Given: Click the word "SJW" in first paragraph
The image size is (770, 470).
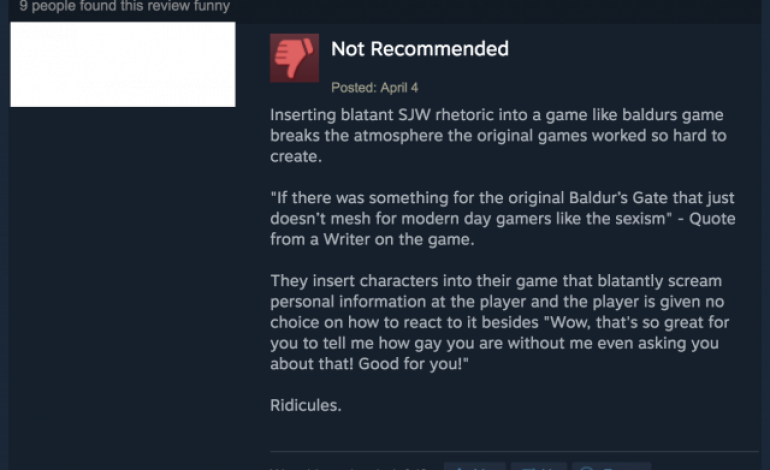Looking at the screenshot, I should 414,115.
